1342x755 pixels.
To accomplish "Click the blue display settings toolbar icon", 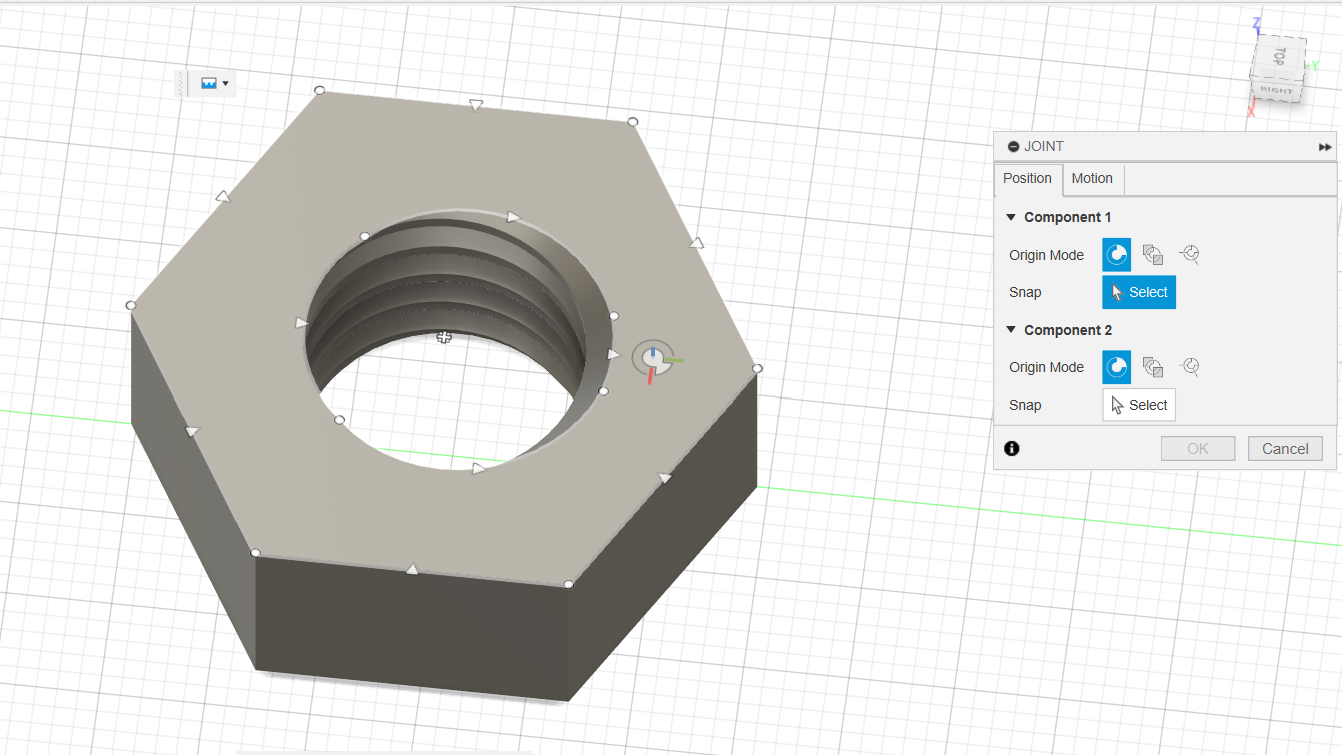I will click(209, 84).
